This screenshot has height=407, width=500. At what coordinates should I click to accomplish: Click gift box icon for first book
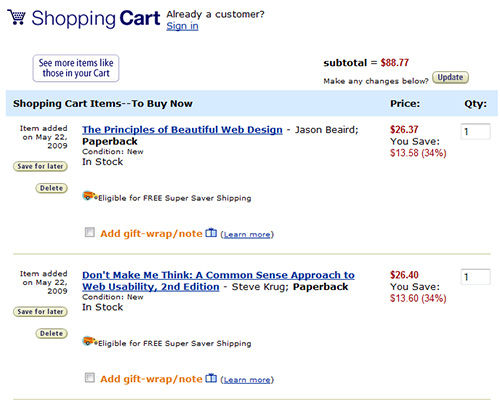[x=211, y=232]
